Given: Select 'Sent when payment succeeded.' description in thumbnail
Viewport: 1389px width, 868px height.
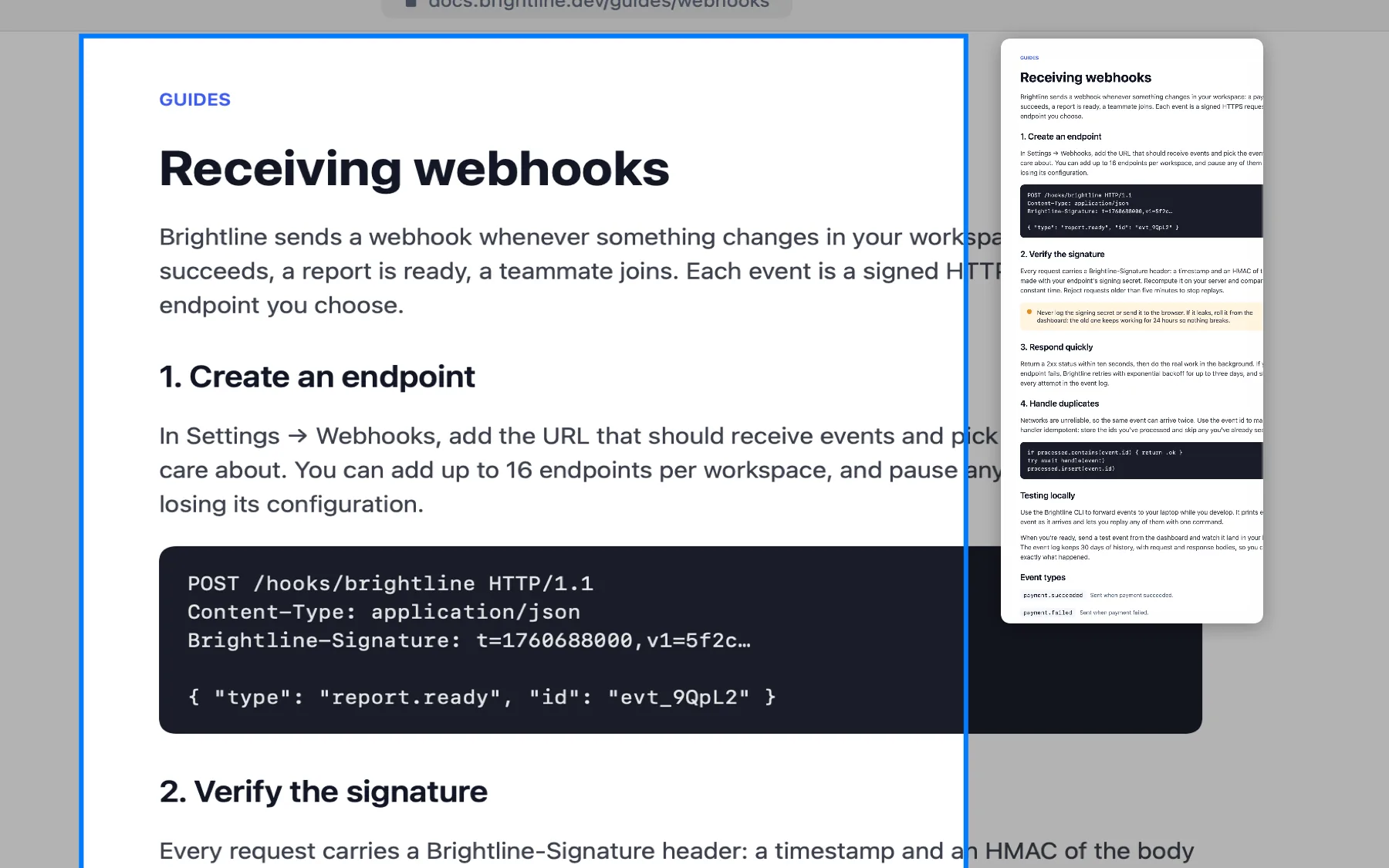Looking at the screenshot, I should 1131,596.
